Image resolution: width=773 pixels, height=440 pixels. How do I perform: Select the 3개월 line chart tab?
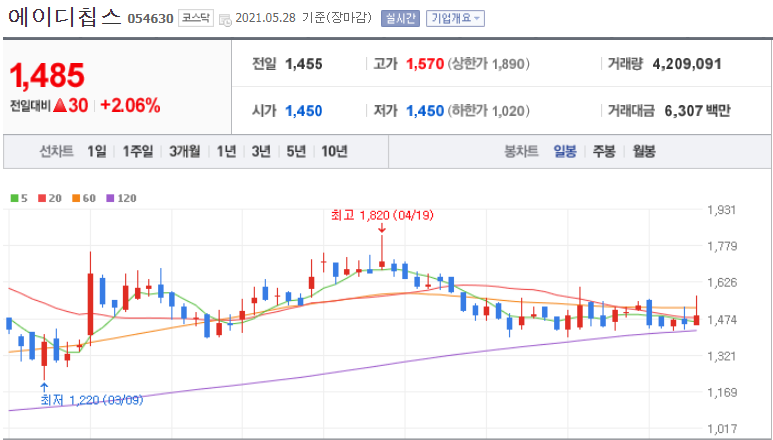pos(184,151)
